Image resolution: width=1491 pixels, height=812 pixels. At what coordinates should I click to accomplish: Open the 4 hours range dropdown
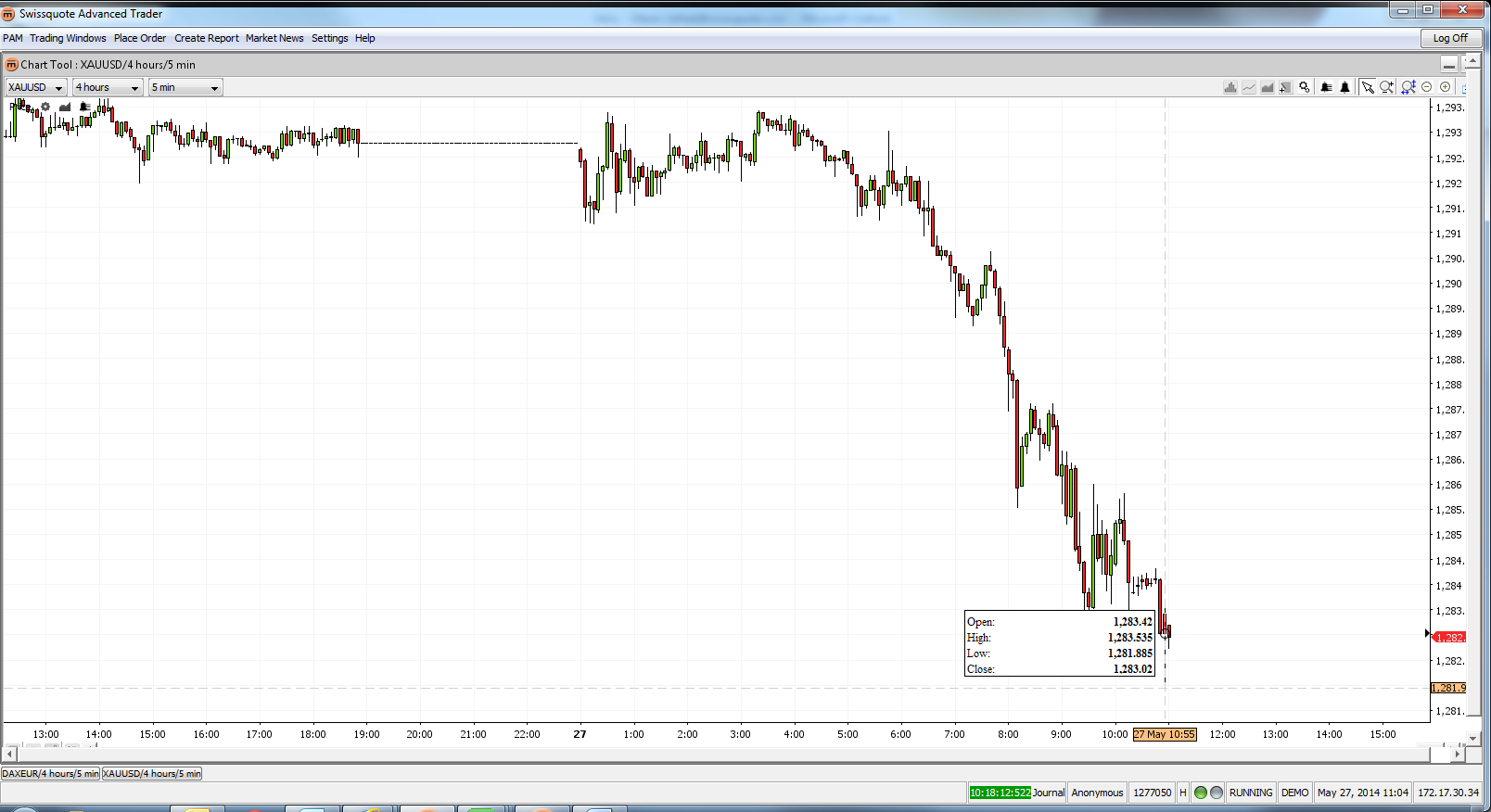[x=108, y=87]
